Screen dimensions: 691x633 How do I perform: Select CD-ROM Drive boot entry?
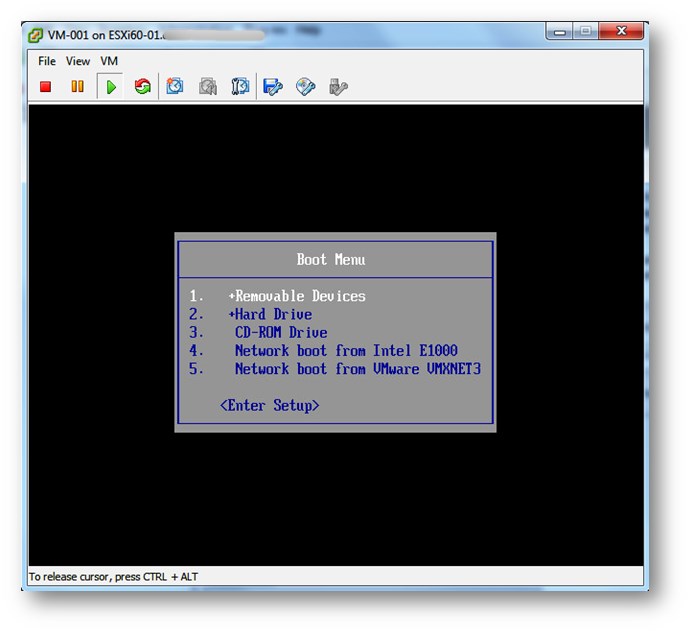[281, 332]
